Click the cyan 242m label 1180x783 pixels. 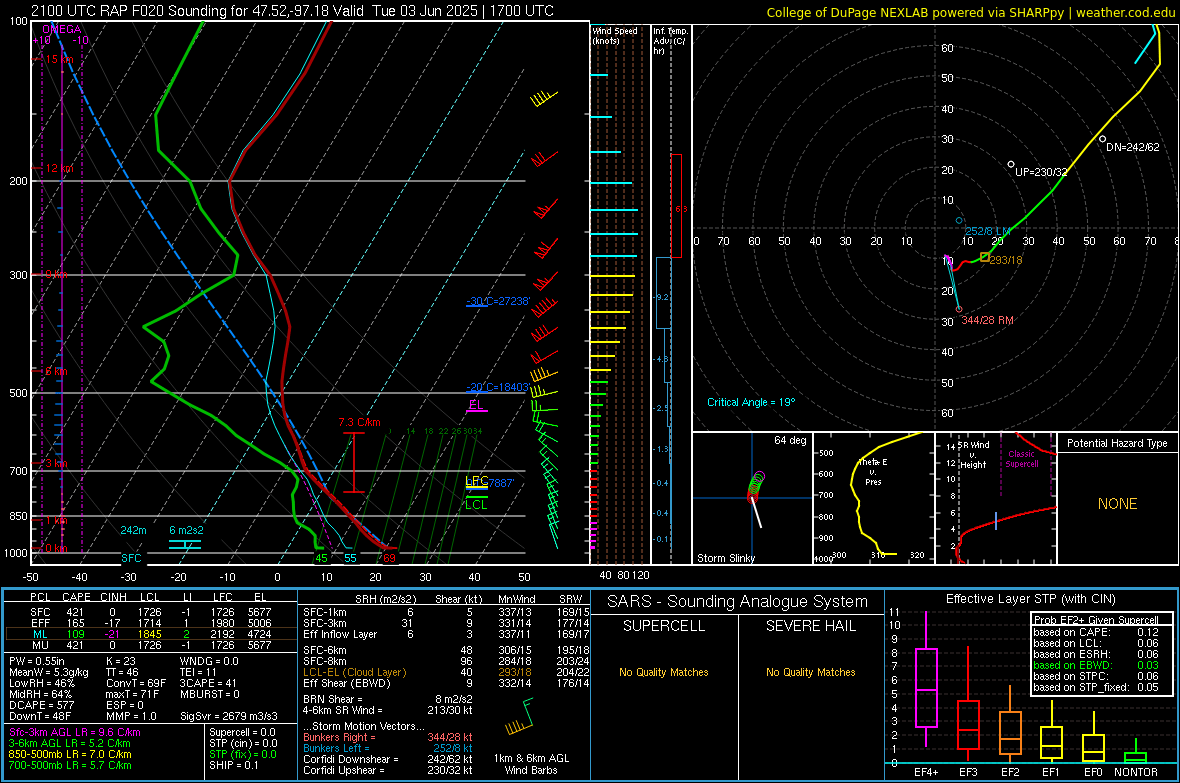(133, 530)
